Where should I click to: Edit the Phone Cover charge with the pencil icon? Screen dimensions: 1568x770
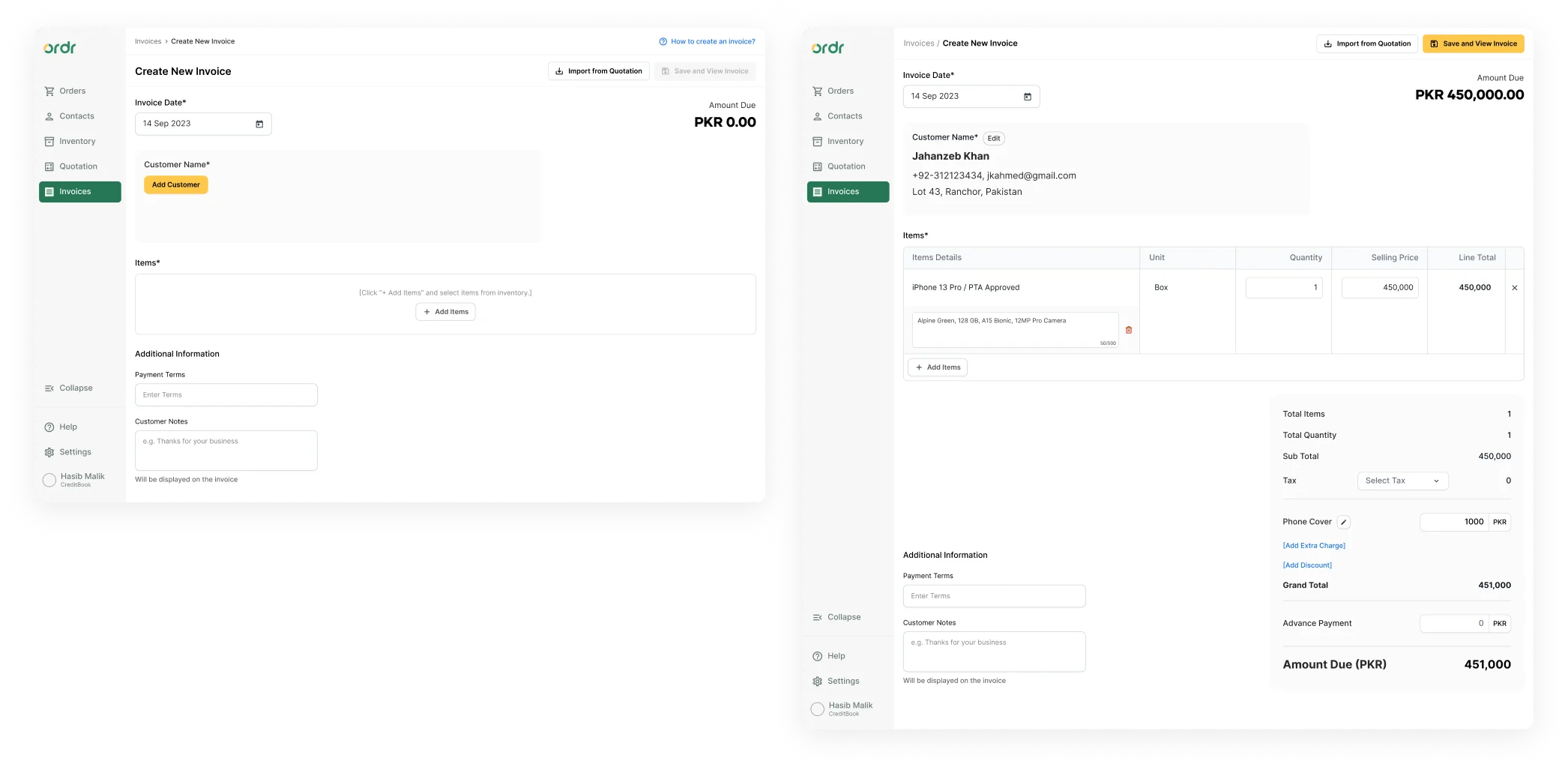(1343, 522)
